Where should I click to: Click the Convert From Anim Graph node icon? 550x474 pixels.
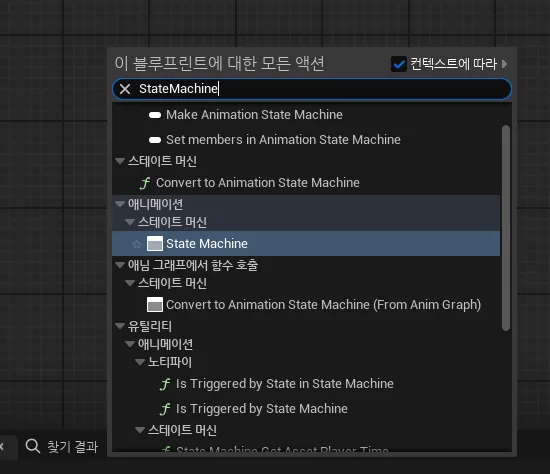[x=155, y=305]
